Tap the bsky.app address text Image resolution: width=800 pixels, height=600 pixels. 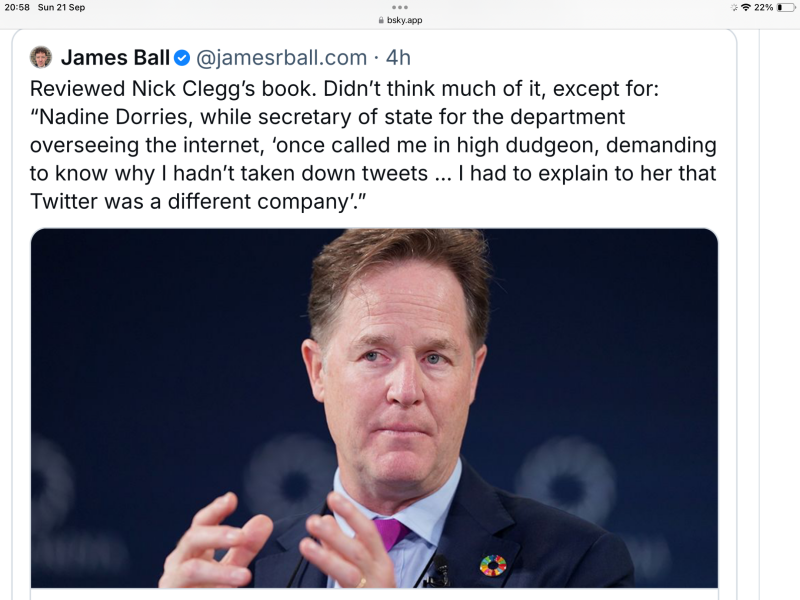(x=405, y=20)
